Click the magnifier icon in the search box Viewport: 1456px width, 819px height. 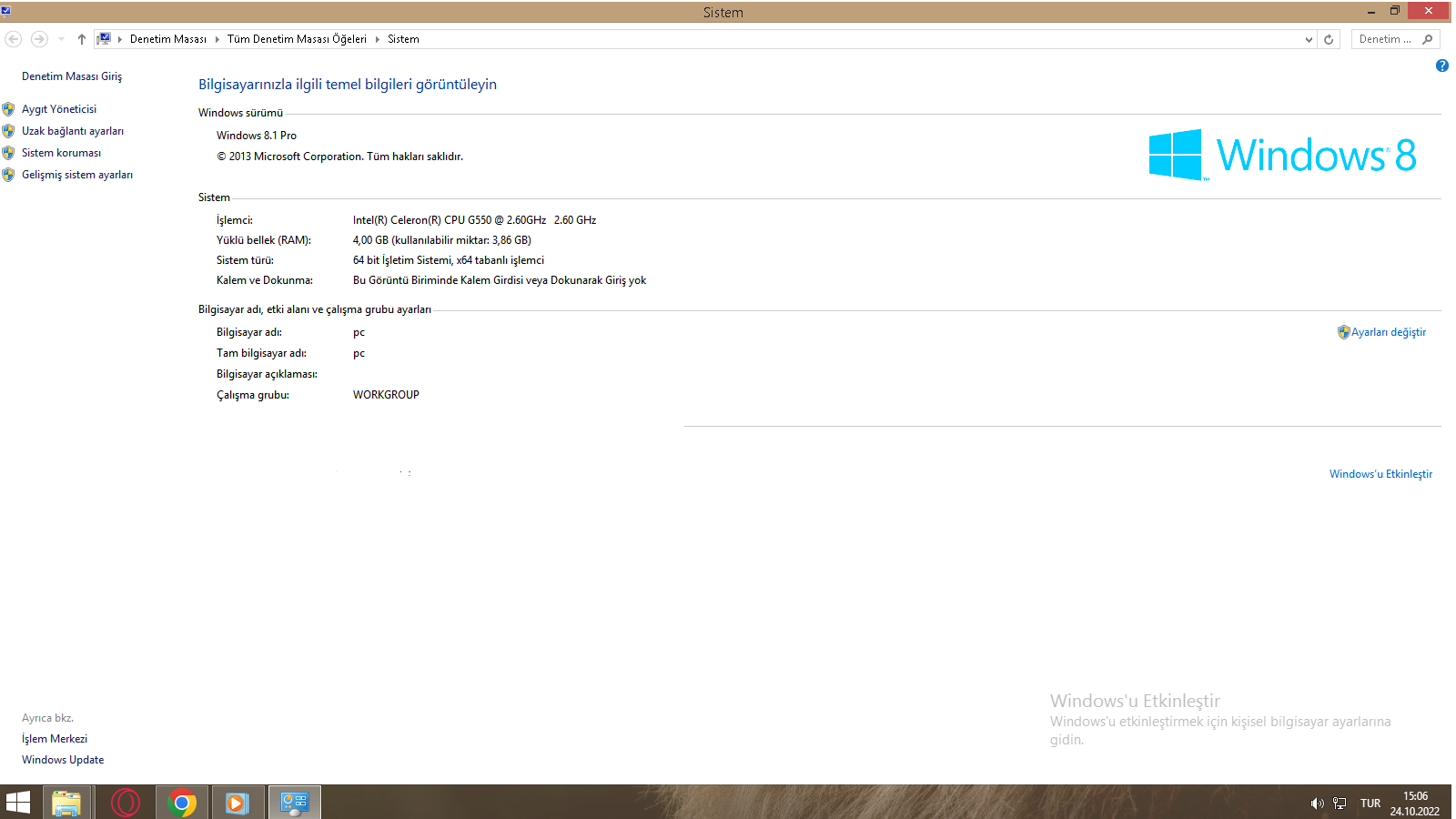[1427, 39]
